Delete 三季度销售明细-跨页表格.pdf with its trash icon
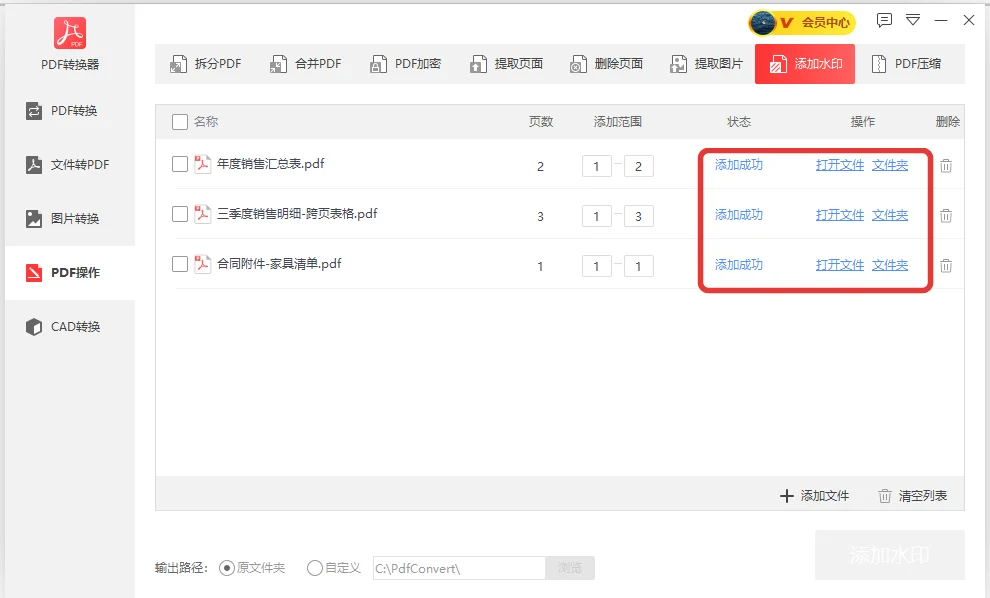The height and width of the screenshot is (598, 990). pos(946,216)
